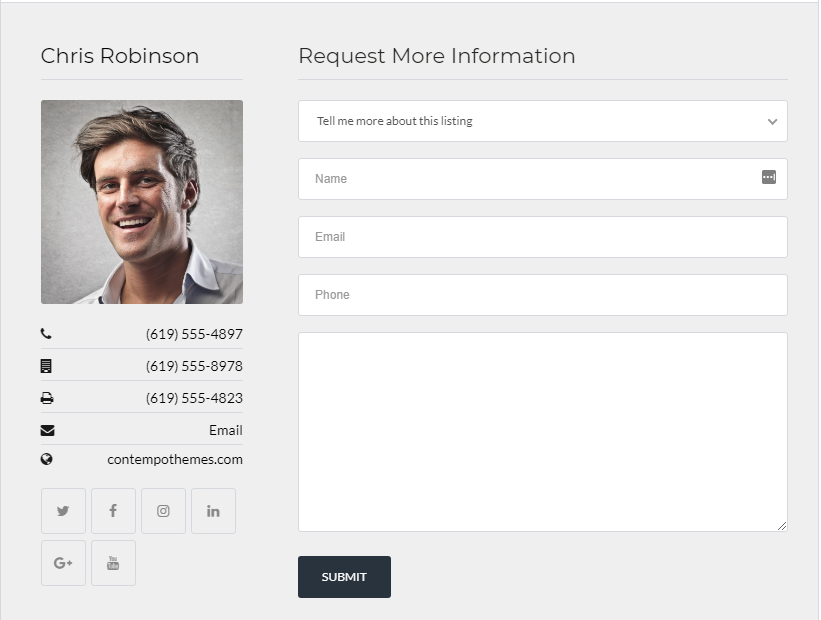Open the YouTube channel icon
Viewport: 821px width, 620px height.
point(113,563)
